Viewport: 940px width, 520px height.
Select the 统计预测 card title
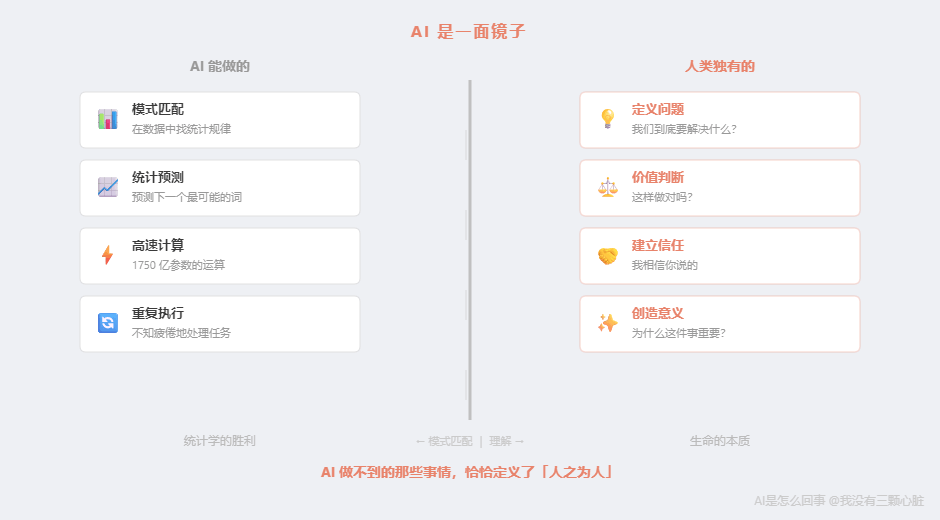(x=158, y=177)
